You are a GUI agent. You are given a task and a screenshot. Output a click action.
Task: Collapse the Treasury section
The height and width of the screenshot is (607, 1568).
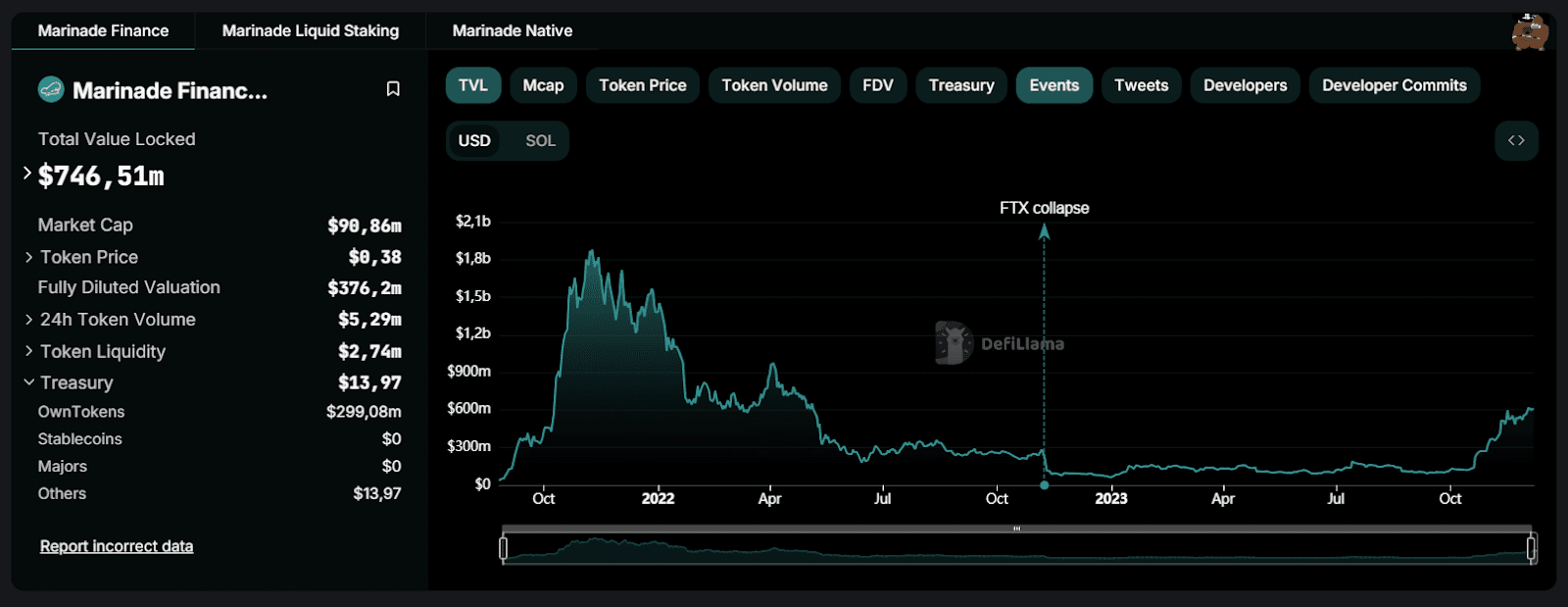click(x=29, y=382)
